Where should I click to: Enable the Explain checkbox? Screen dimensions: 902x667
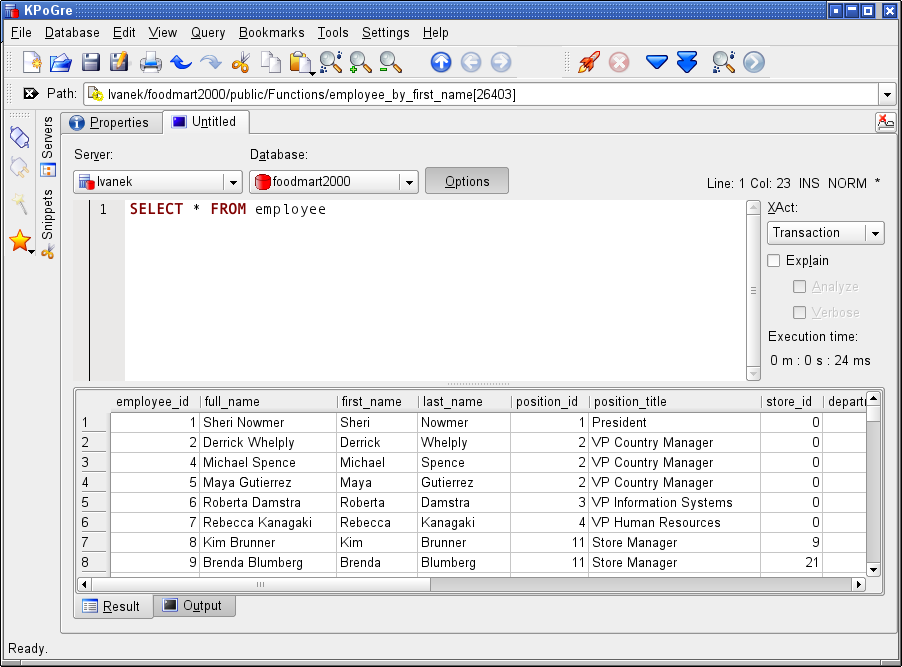click(774, 261)
